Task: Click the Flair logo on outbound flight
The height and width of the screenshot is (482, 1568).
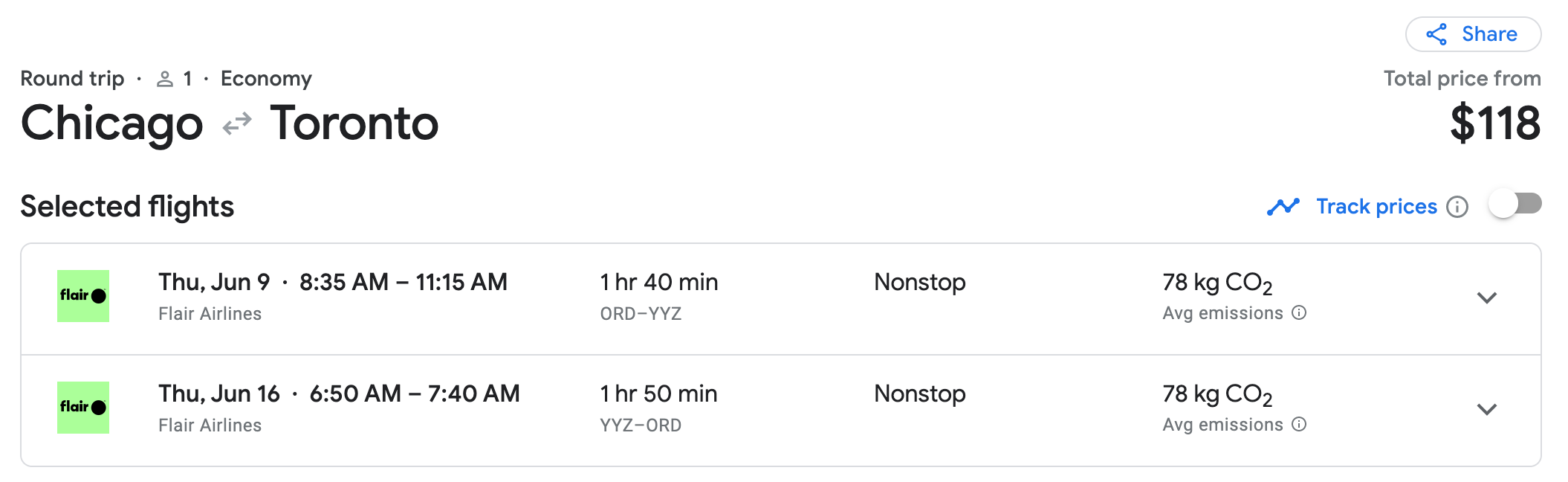Action: click(x=83, y=296)
